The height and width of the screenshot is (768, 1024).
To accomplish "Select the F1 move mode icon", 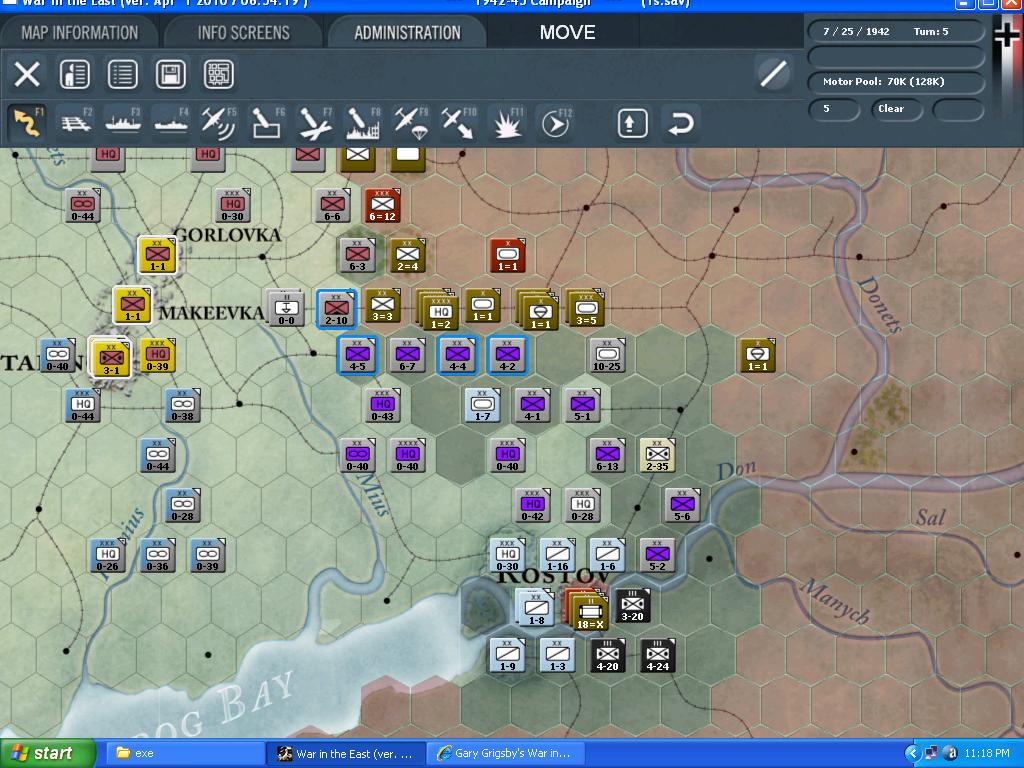I will click(27, 123).
